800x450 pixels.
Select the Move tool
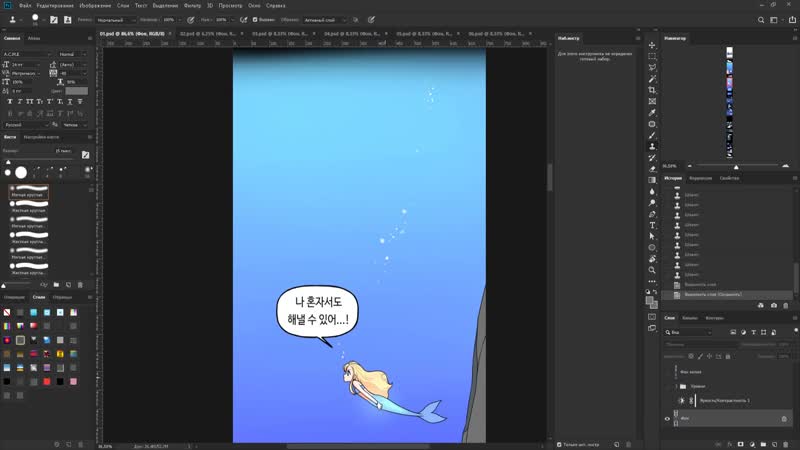[652, 45]
